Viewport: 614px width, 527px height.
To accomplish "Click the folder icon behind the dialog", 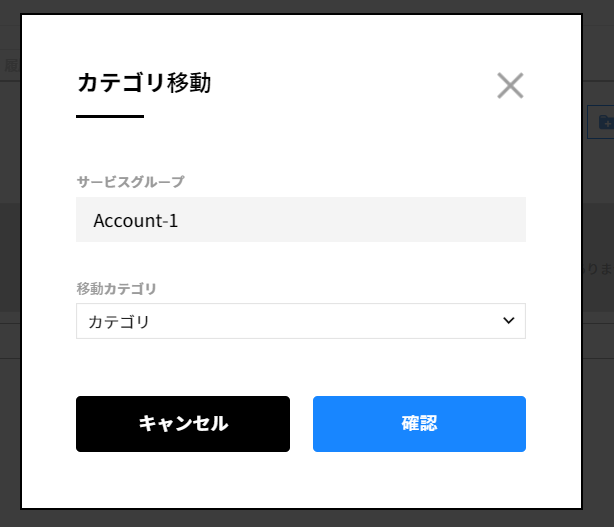I will [x=603, y=122].
